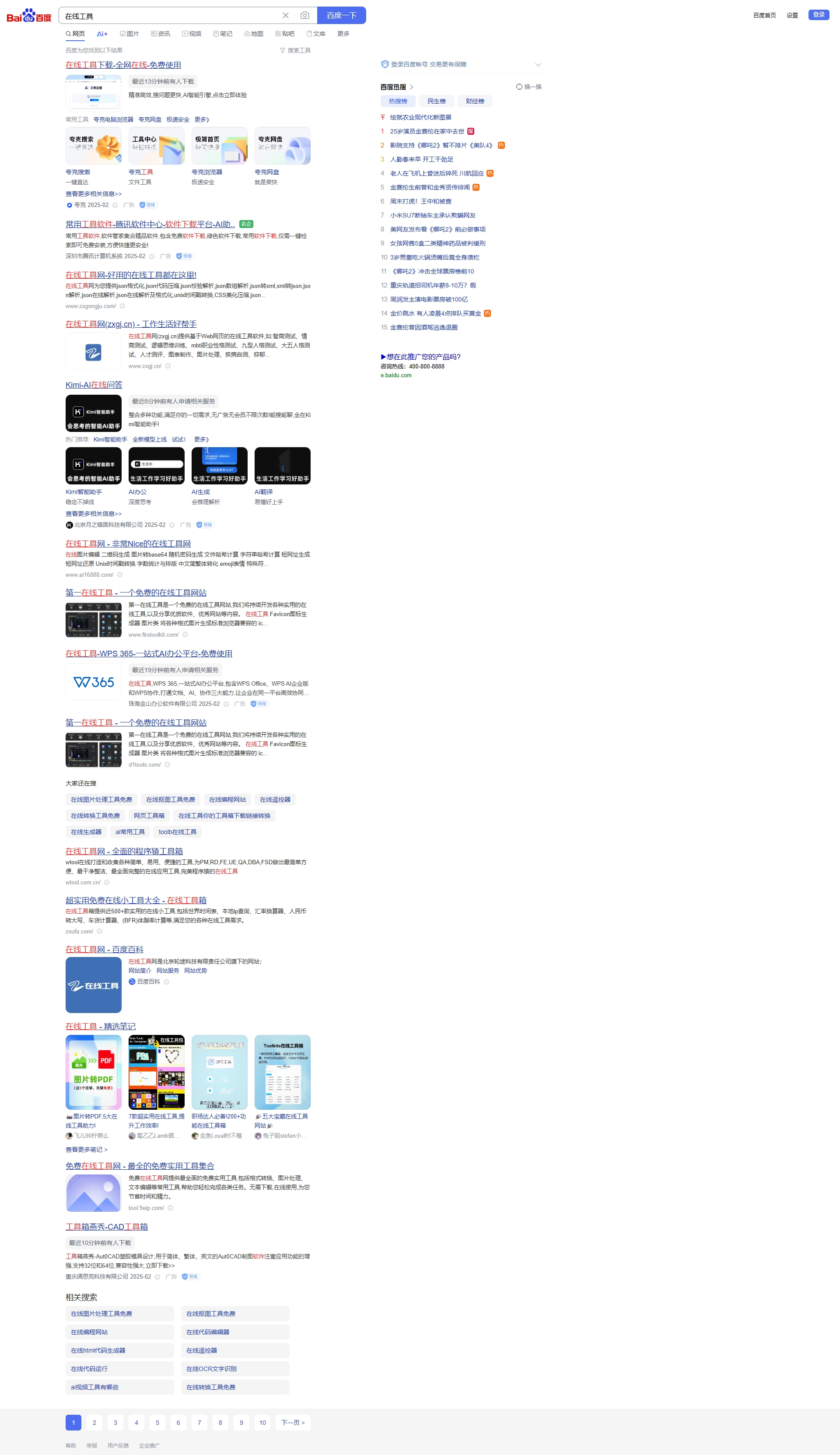The image size is (840, 1455).
Task: Click 登录 button at top right
Action: click(x=819, y=15)
